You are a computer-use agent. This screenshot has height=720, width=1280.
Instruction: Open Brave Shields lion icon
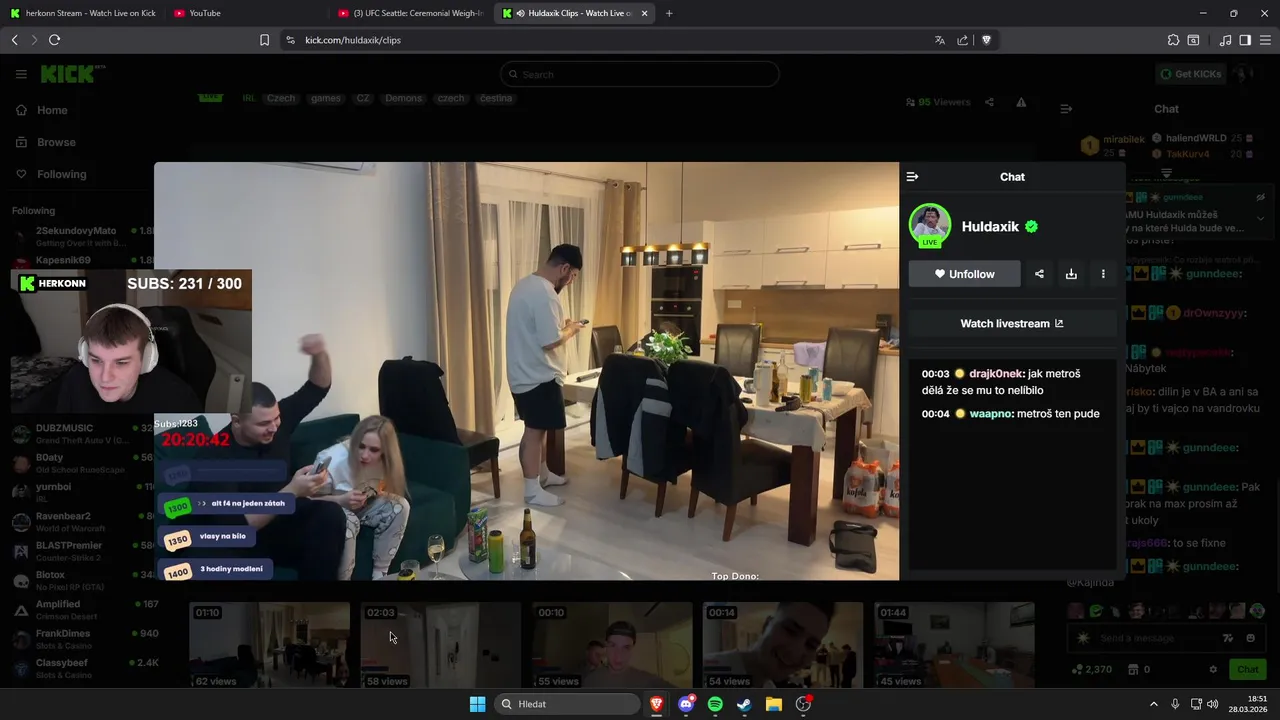tap(986, 40)
